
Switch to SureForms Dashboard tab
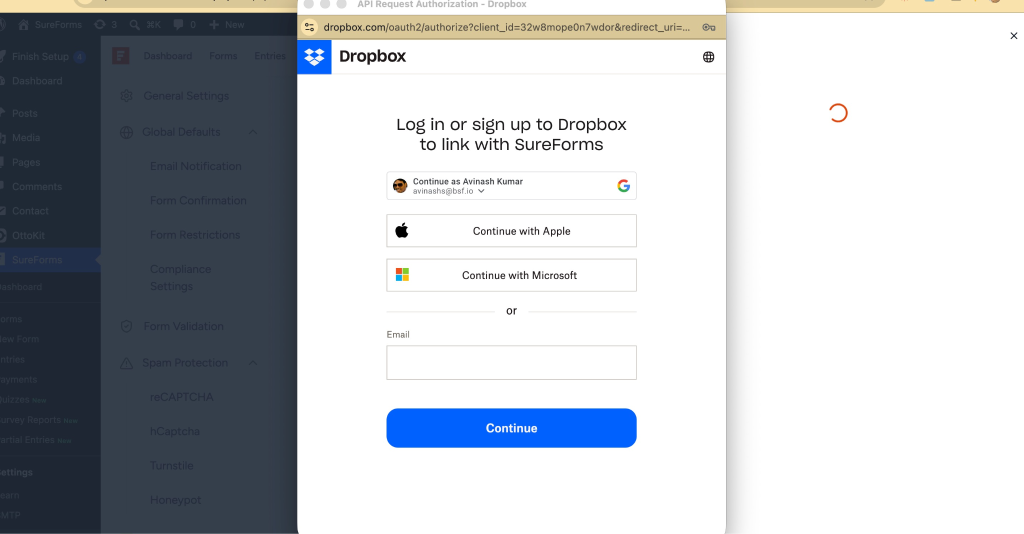[168, 56]
